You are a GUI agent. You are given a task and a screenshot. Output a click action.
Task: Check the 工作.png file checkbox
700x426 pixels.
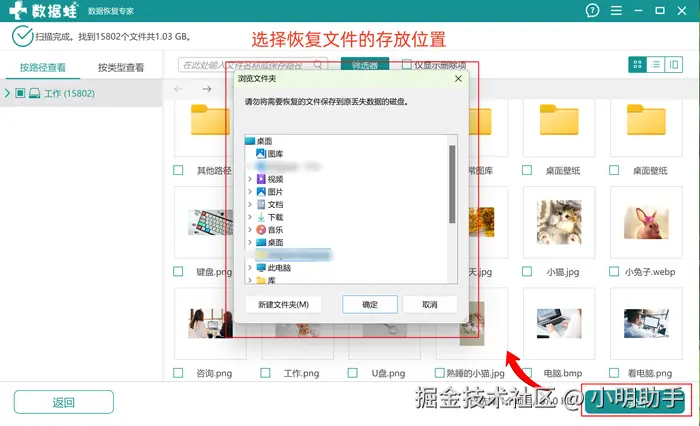coord(265,373)
